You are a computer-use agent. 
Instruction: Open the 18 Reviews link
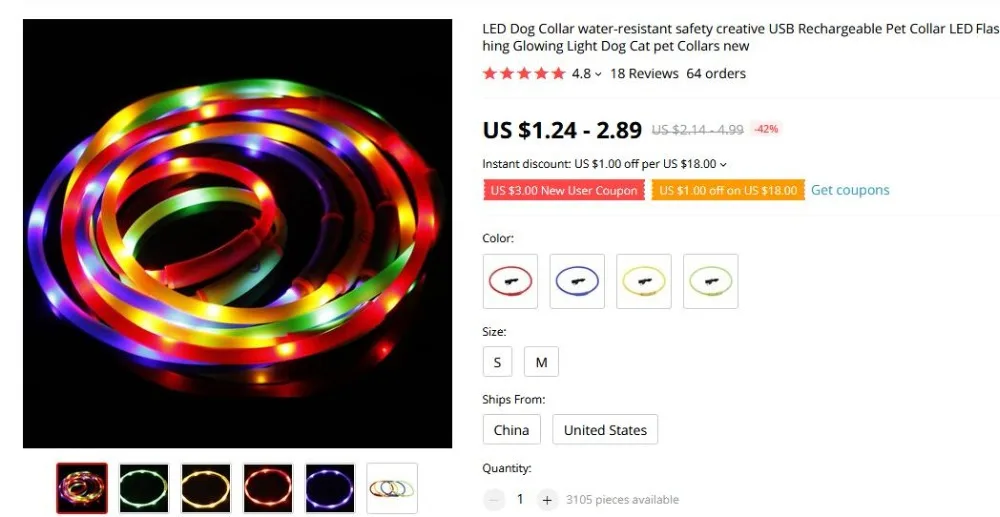point(644,73)
